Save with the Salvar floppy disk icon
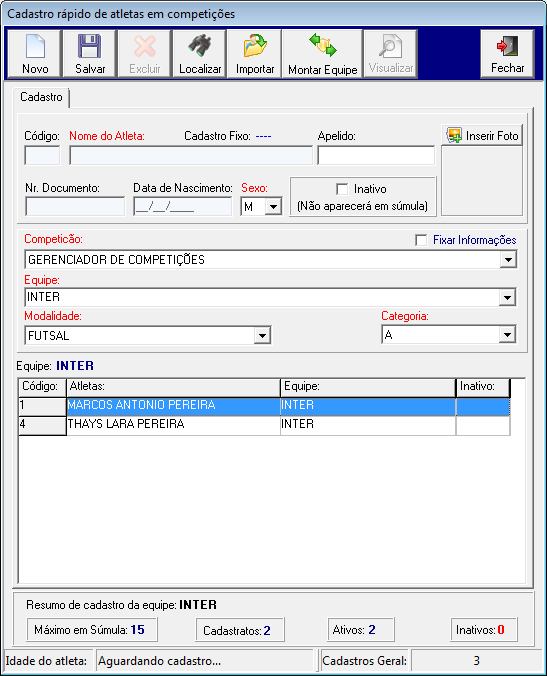 (90, 46)
